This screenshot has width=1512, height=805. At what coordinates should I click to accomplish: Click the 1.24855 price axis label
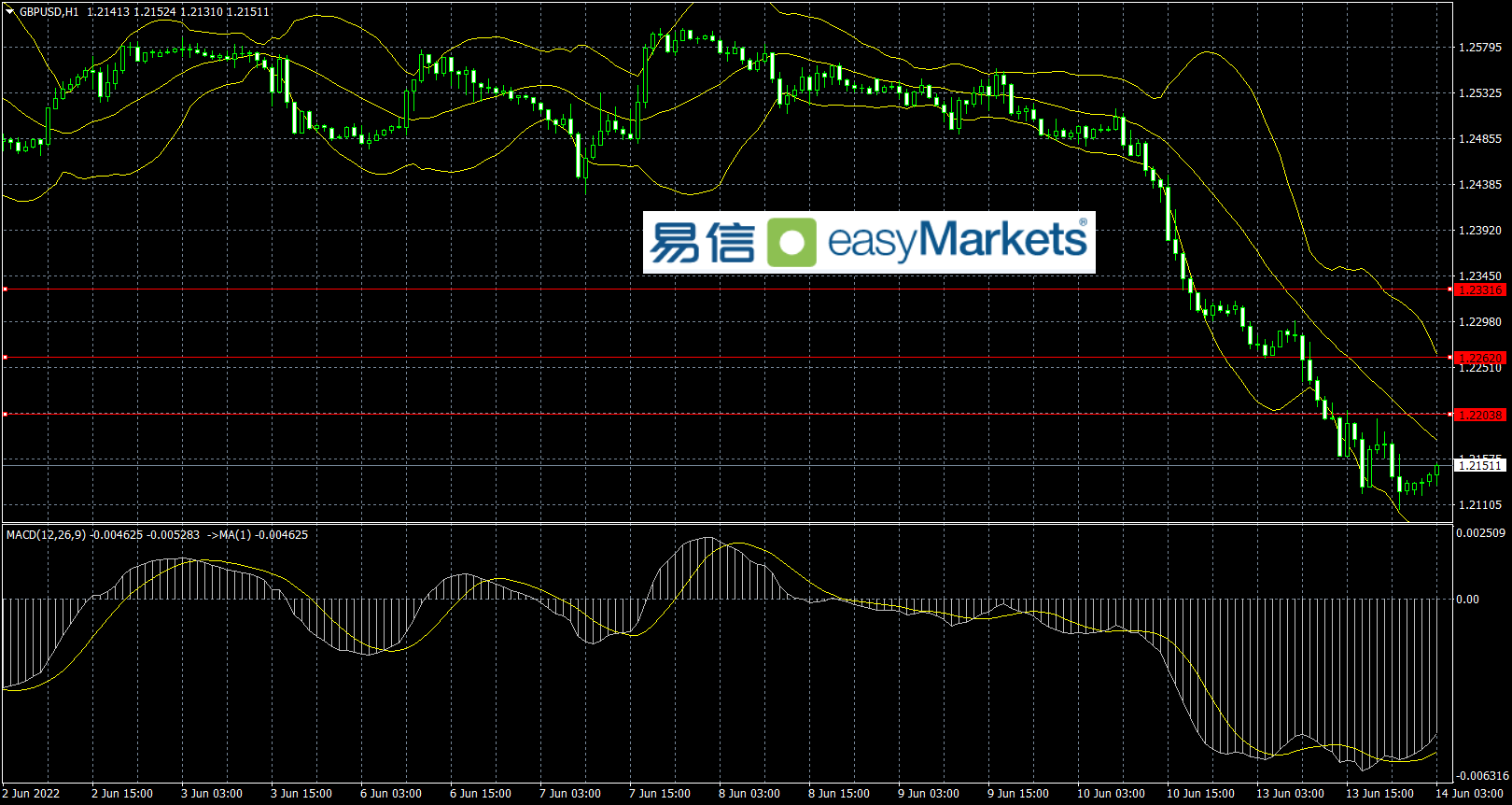pyautogui.click(x=1480, y=139)
